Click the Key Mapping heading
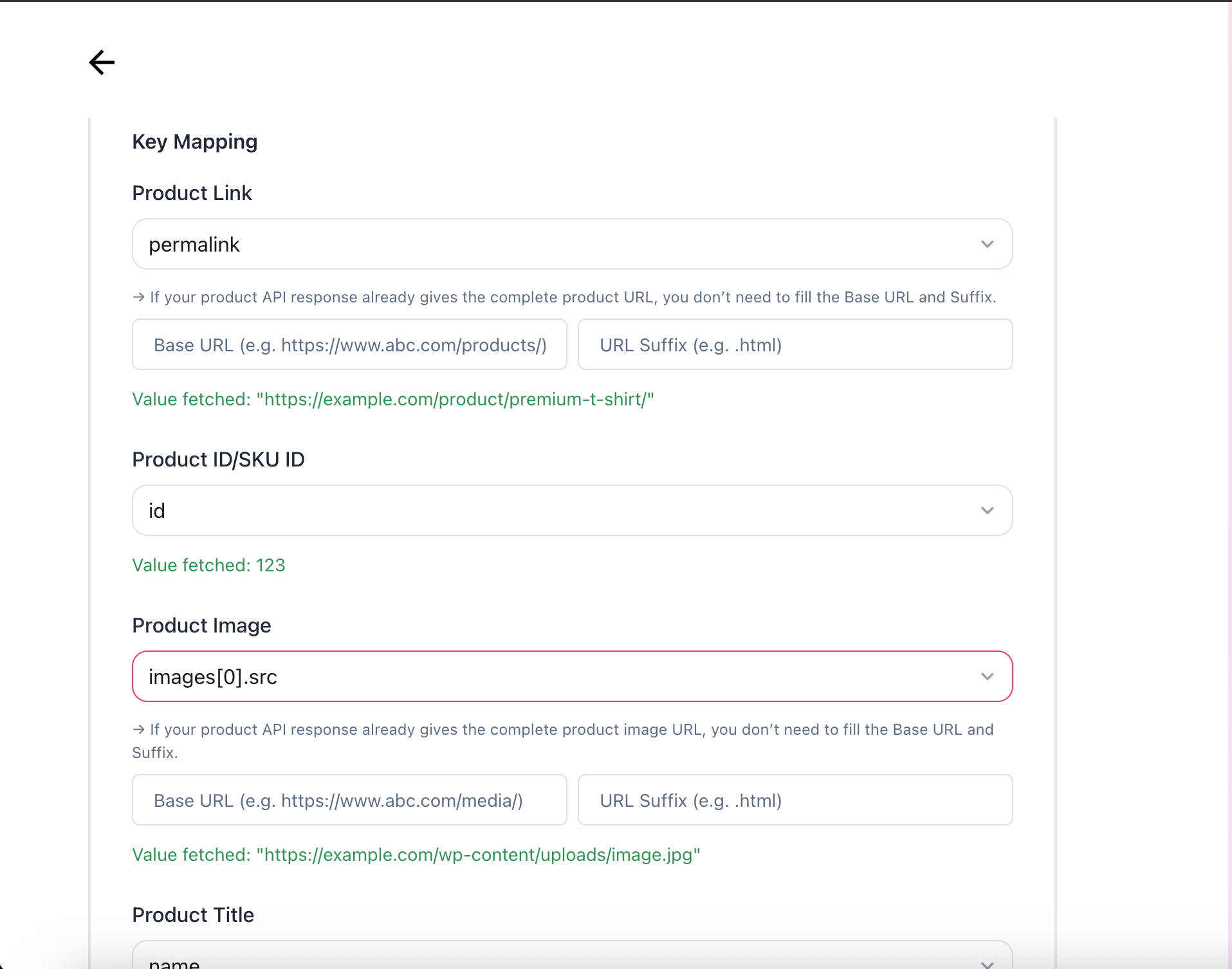This screenshot has height=969, width=1232. [194, 142]
